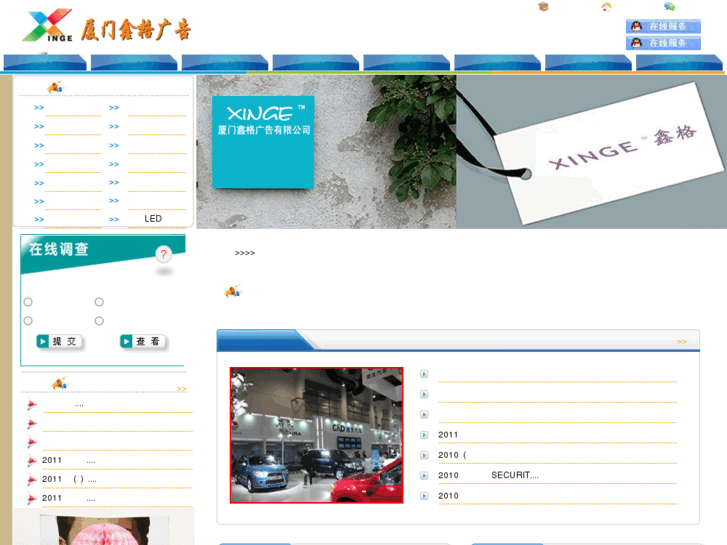
Task: Click the >> more link in blue panel header
Action: pos(682,341)
